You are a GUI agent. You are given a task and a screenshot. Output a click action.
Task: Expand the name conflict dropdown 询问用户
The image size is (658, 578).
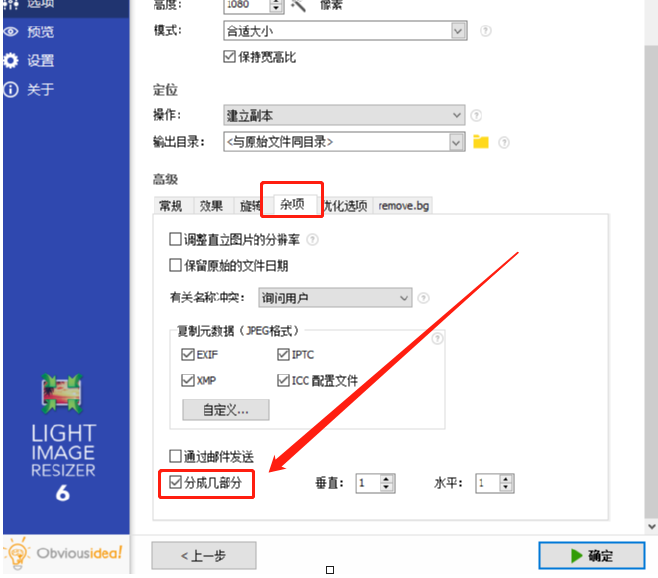point(335,298)
